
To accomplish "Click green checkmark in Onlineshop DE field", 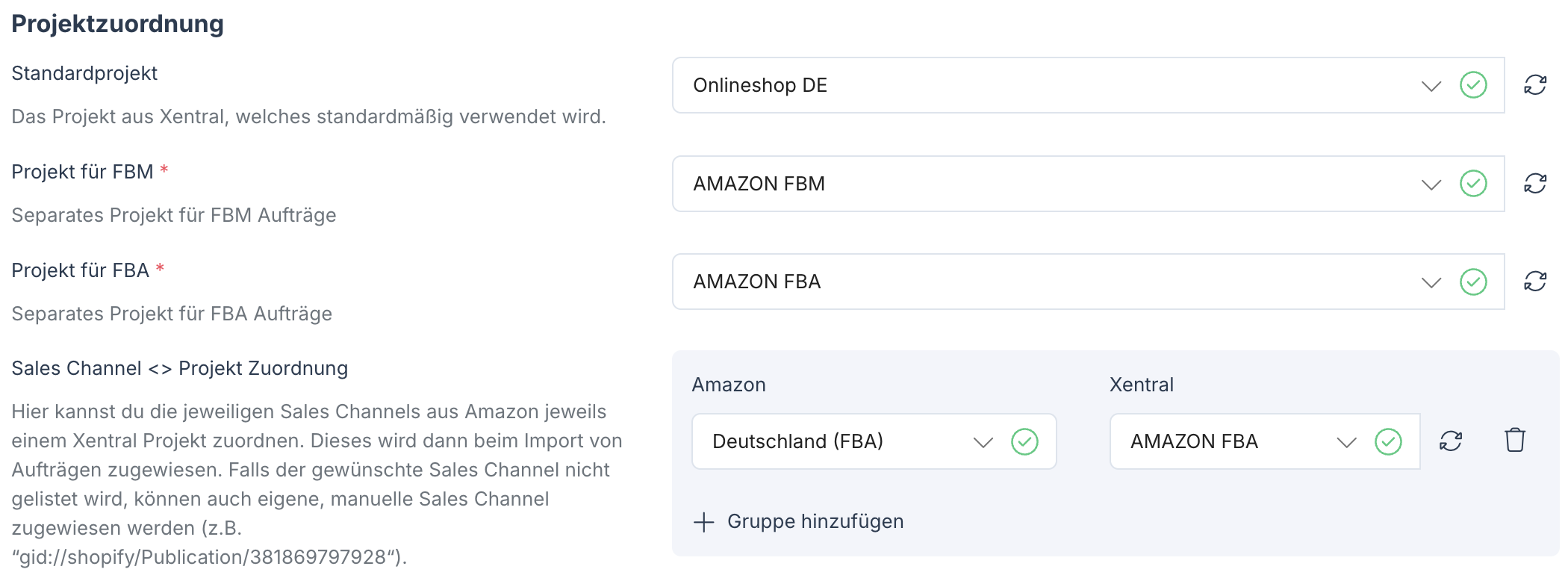I will 1473,85.
